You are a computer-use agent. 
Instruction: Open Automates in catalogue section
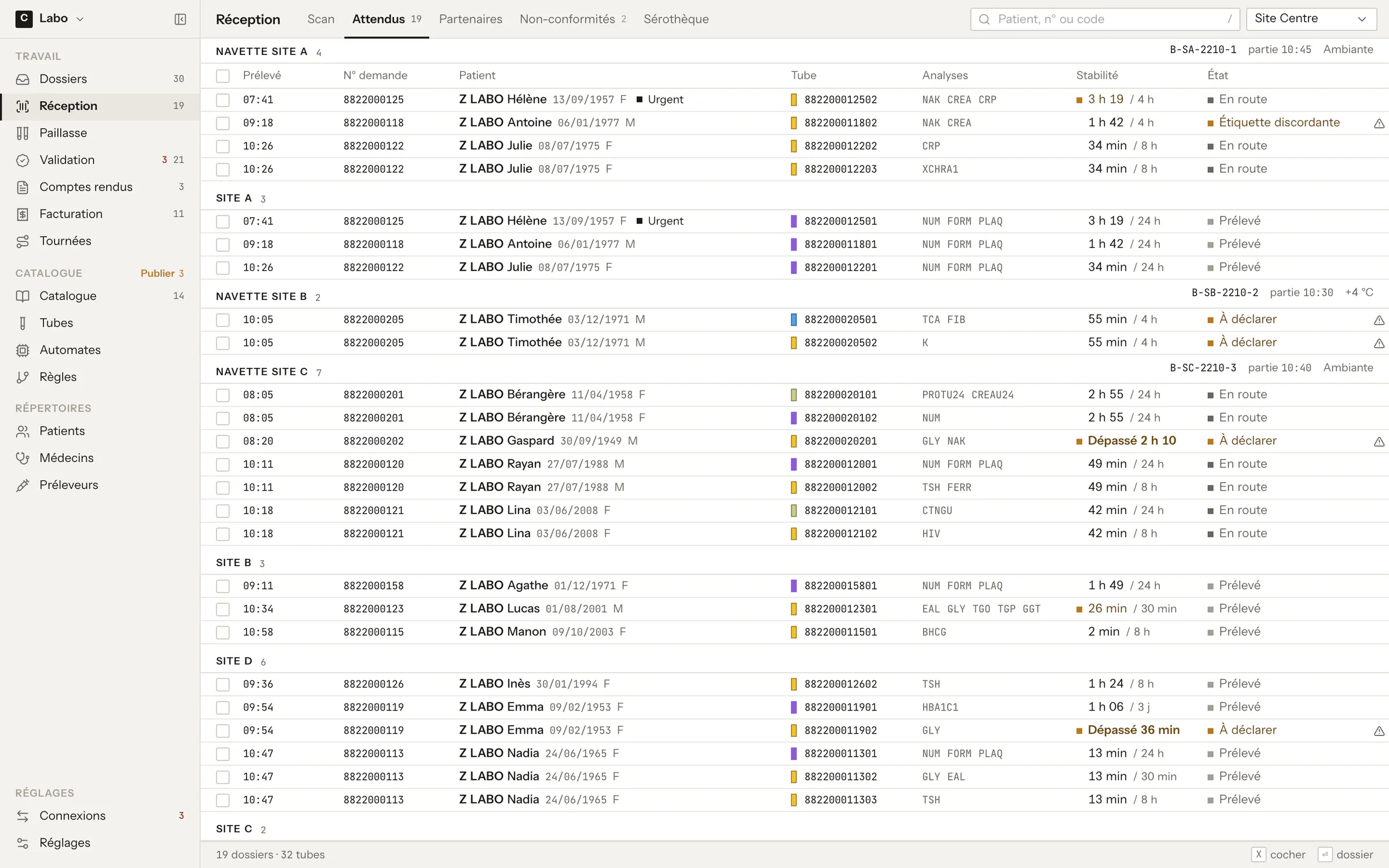point(100,350)
